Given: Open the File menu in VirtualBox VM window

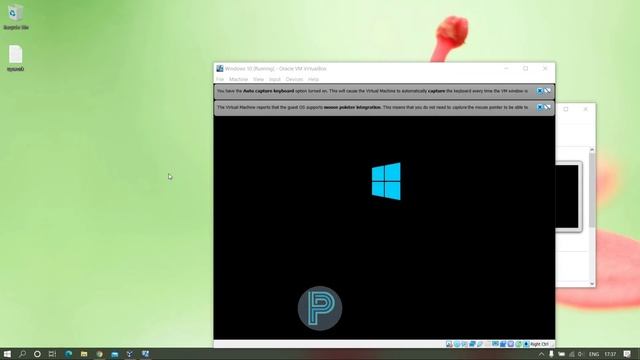Looking at the screenshot, I should pos(220,79).
